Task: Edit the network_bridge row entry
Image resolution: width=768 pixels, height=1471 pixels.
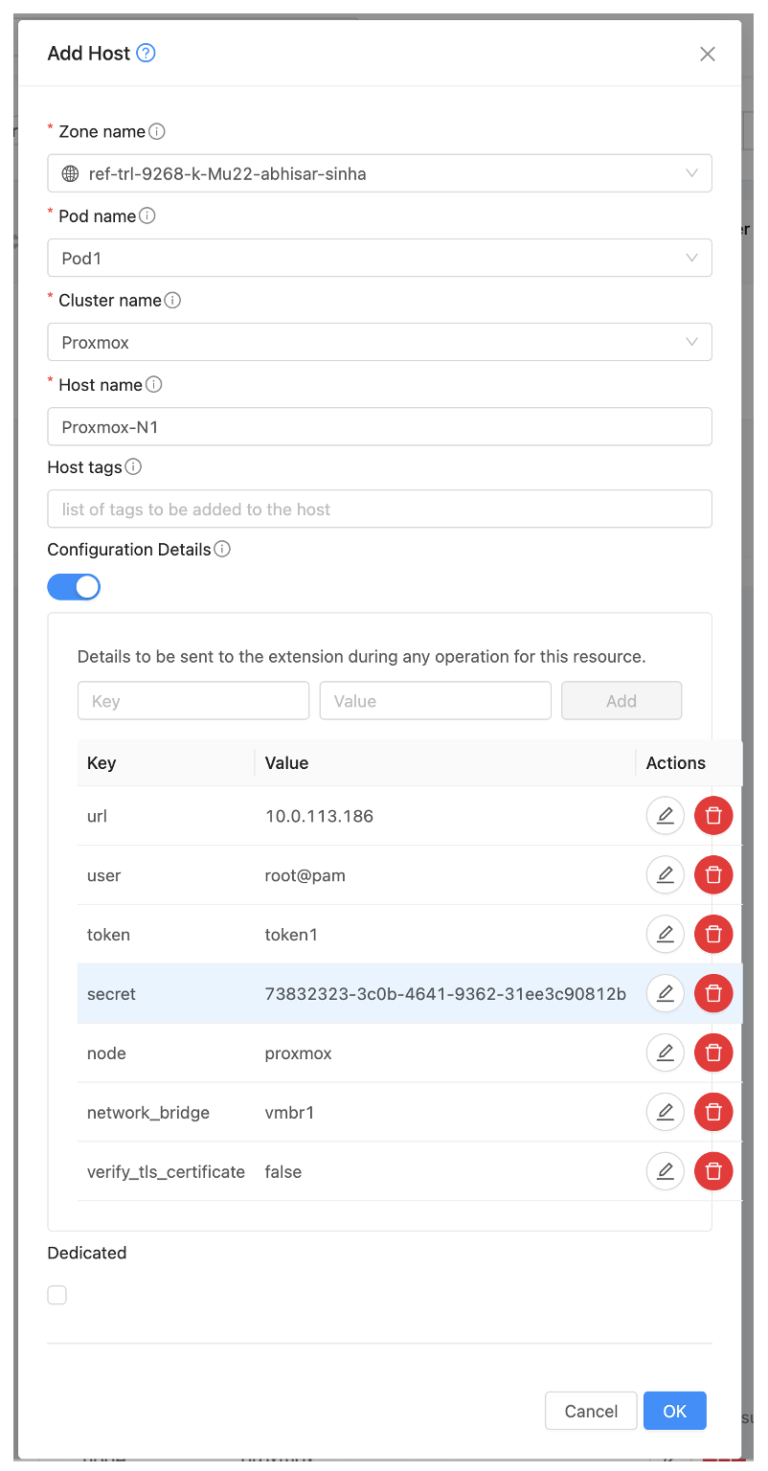Action: tap(665, 1111)
